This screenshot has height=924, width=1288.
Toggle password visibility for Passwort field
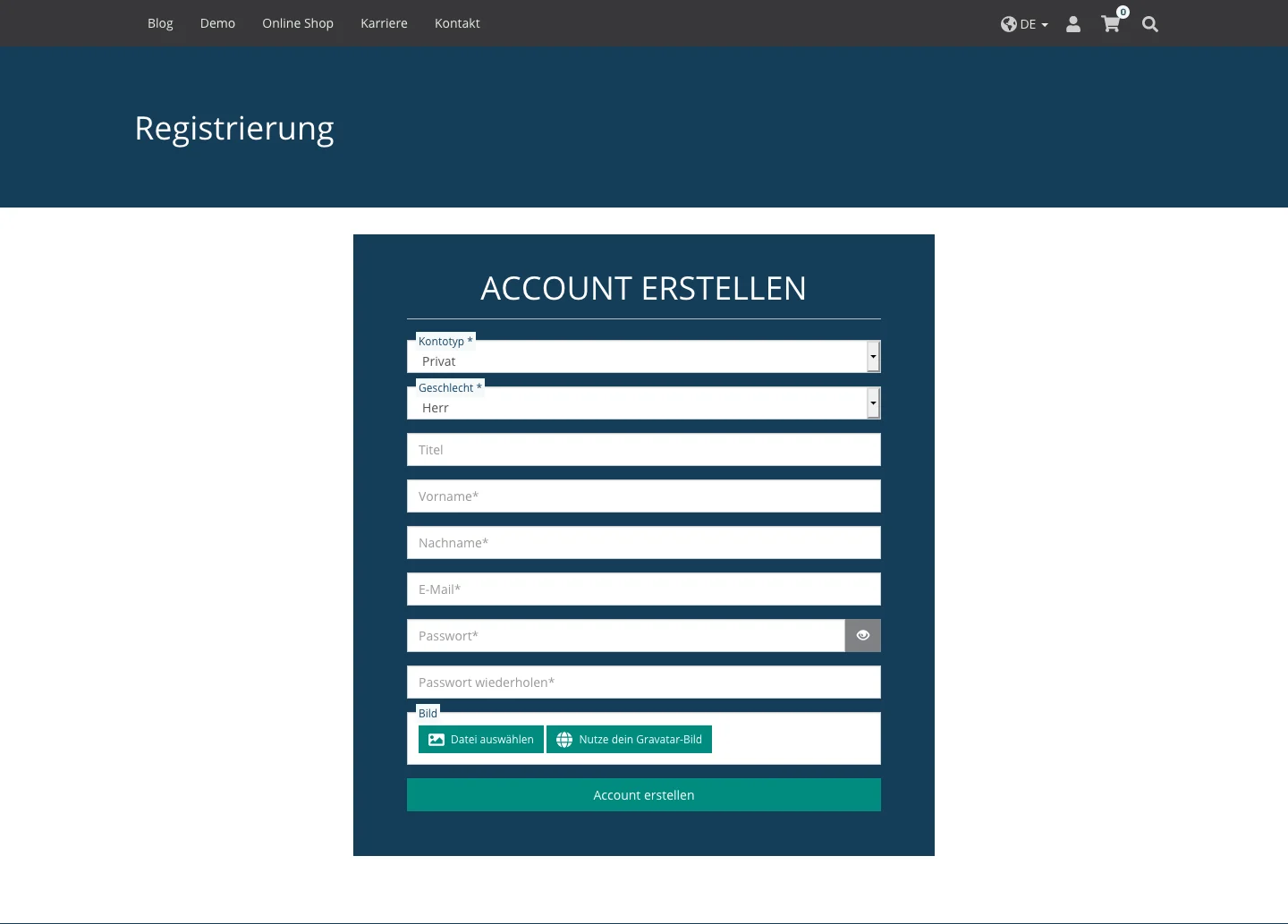tap(862, 635)
